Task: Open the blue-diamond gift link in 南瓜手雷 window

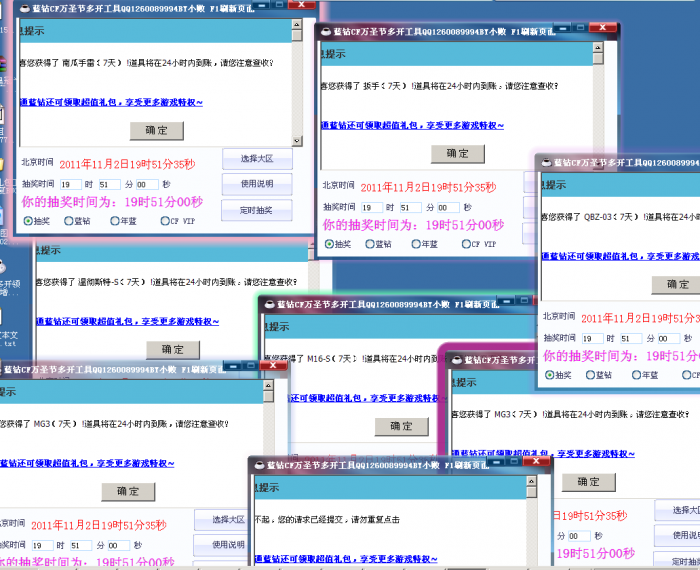Action: point(111,102)
